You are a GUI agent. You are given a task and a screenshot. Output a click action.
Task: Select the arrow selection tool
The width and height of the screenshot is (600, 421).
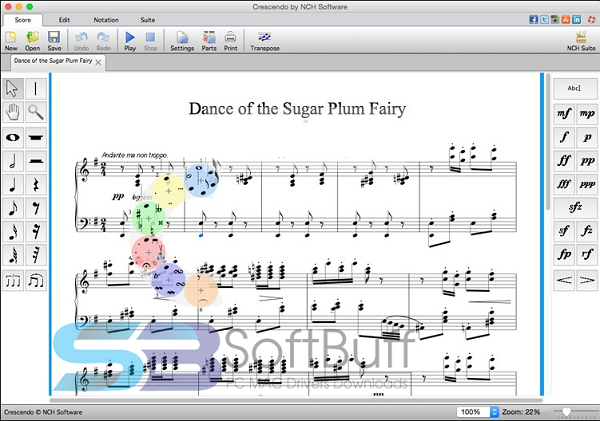pos(13,88)
